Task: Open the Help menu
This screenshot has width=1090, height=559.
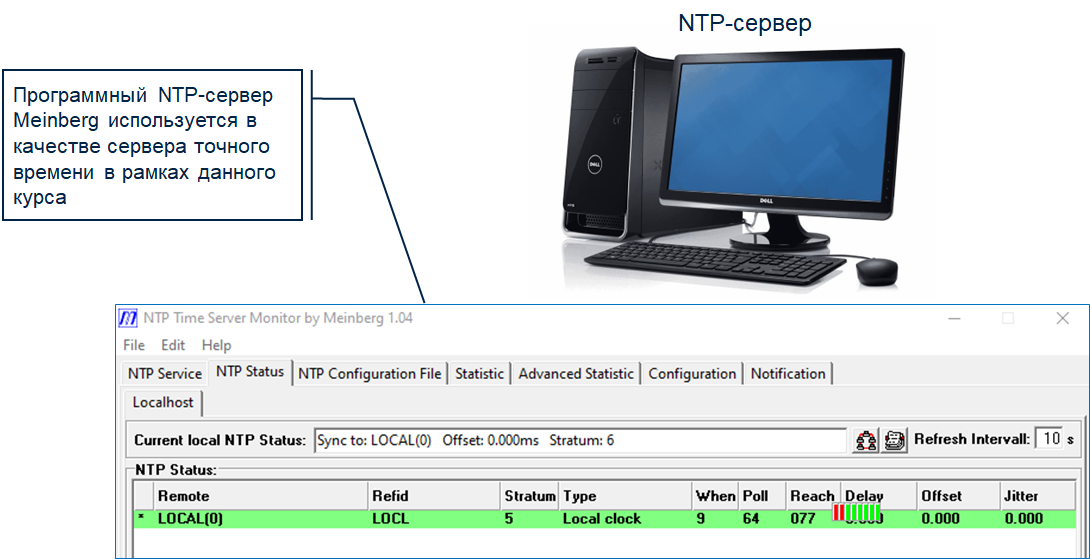Action: click(x=216, y=345)
